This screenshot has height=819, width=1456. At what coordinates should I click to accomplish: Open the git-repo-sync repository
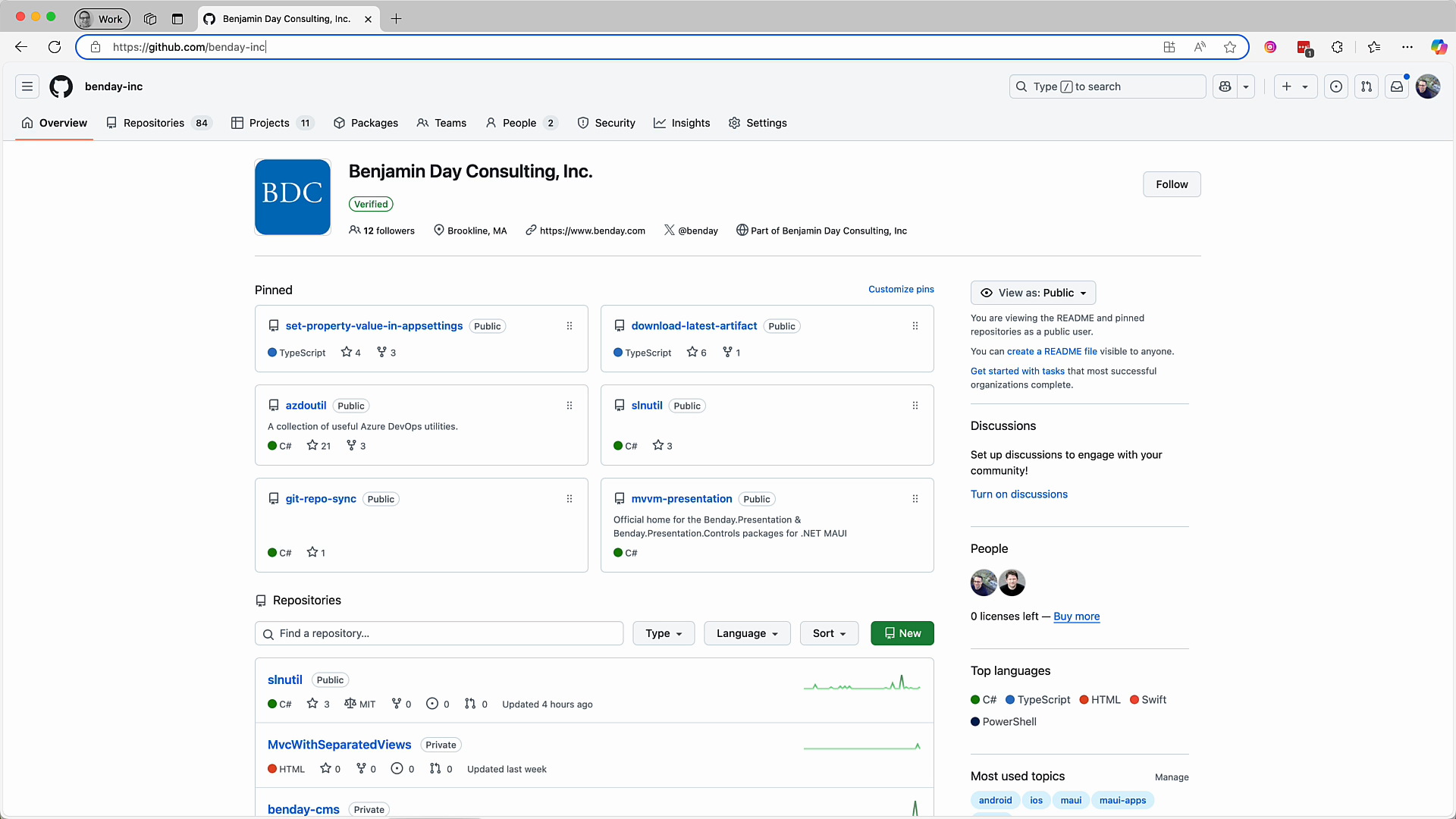[x=321, y=499]
